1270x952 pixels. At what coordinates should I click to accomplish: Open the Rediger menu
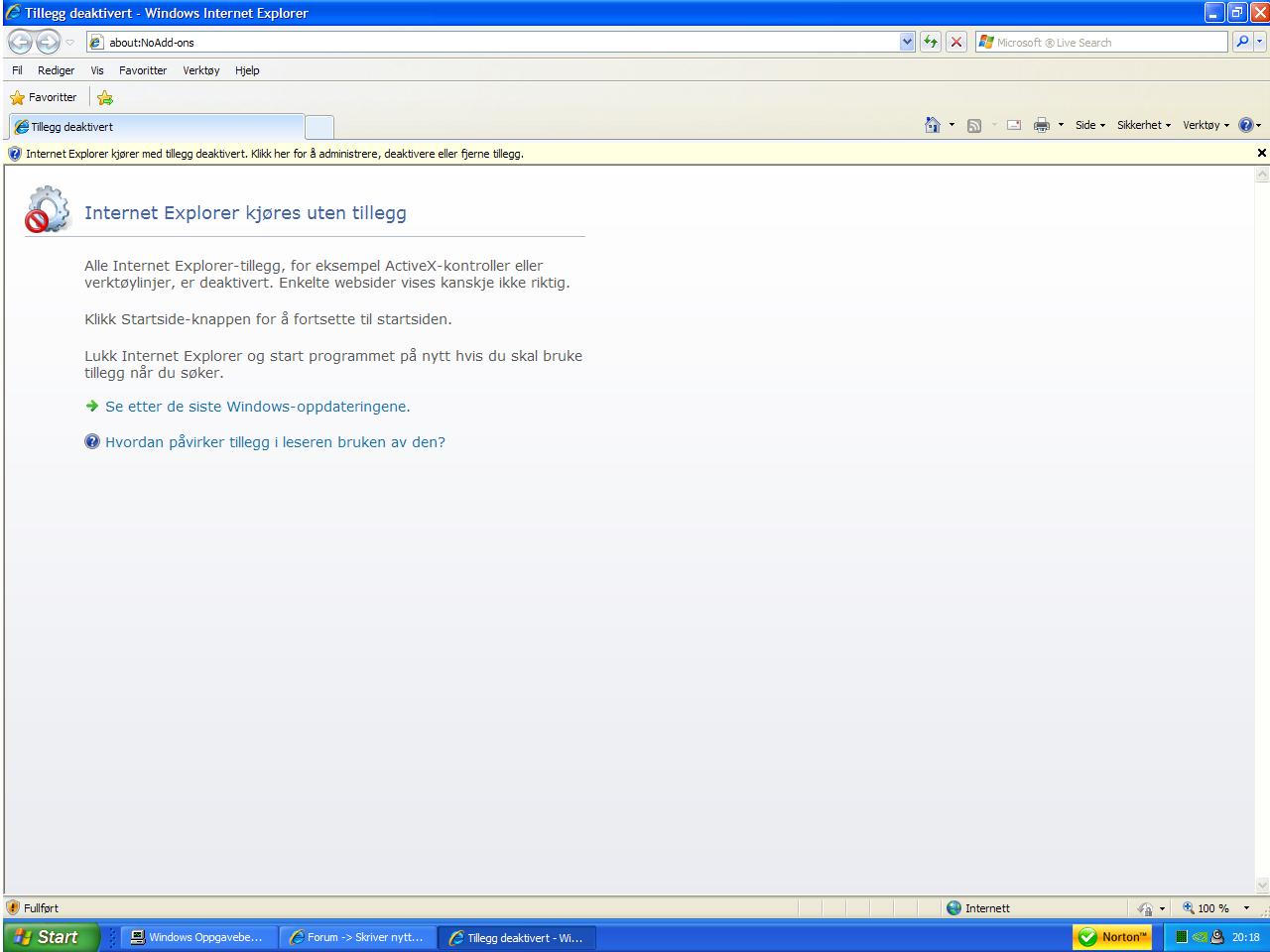56,70
